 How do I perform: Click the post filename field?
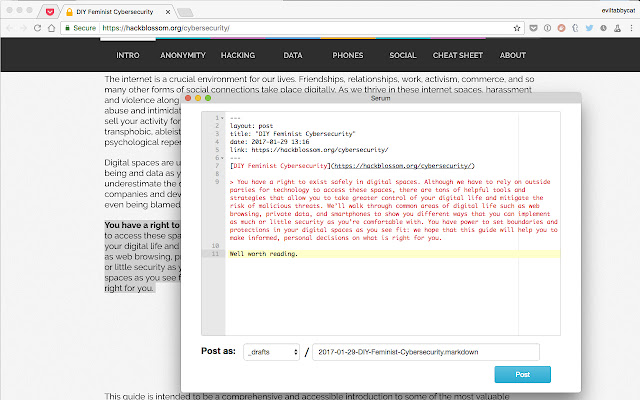426,352
